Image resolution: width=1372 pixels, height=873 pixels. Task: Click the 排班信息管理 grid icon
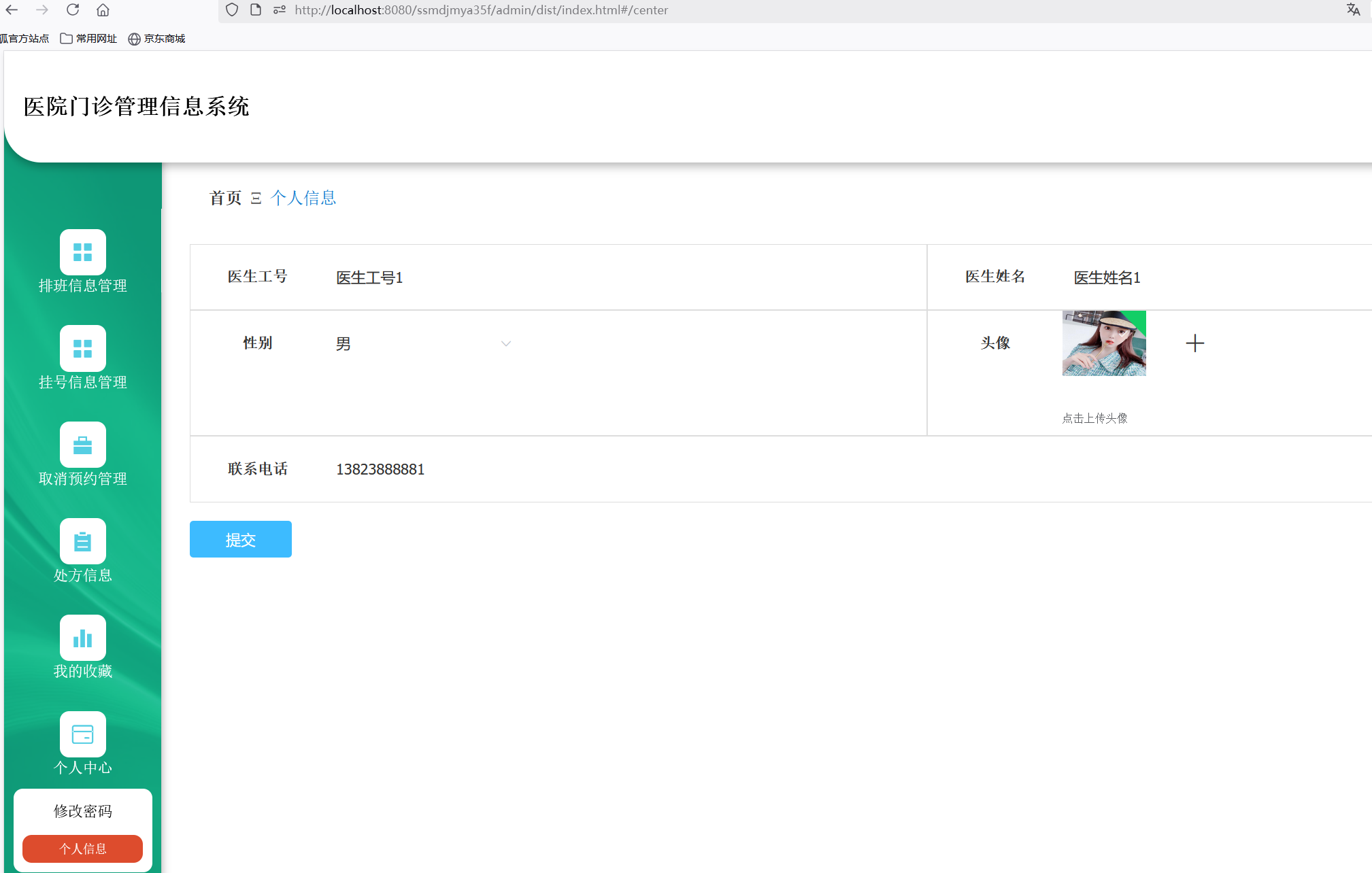tap(82, 252)
